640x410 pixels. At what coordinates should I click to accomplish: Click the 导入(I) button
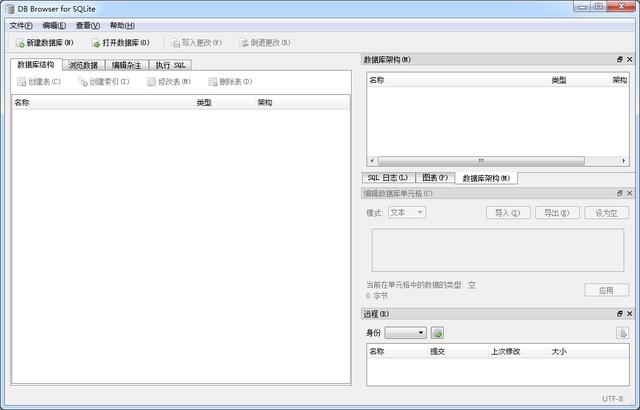point(508,213)
